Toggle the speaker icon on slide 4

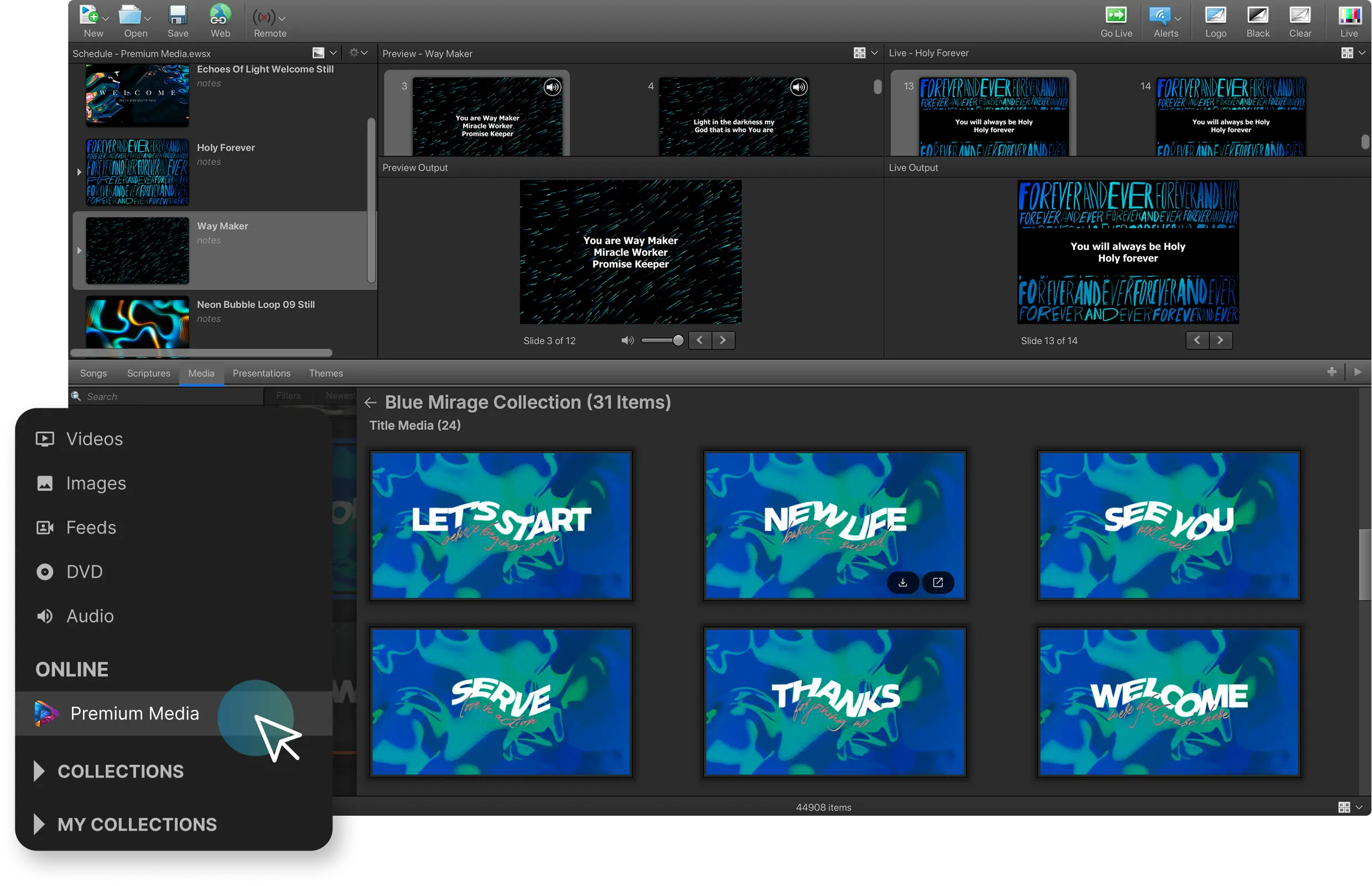[x=798, y=87]
